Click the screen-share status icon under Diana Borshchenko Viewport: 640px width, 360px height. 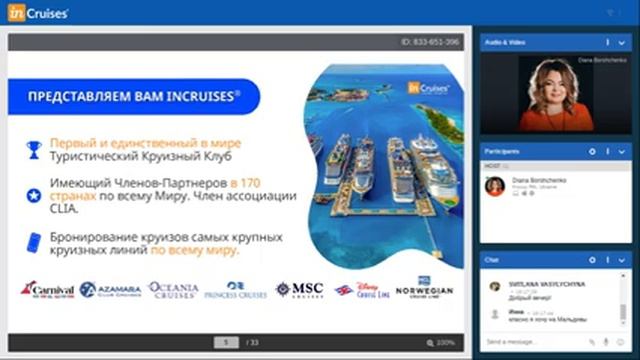(516, 193)
